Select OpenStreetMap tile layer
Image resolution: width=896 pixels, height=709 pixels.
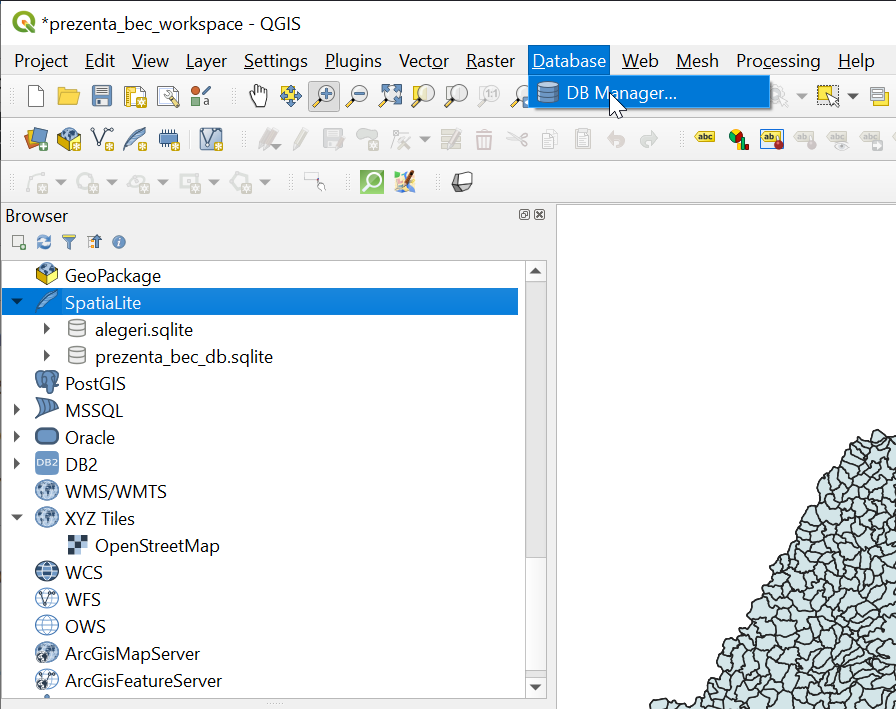tap(157, 546)
